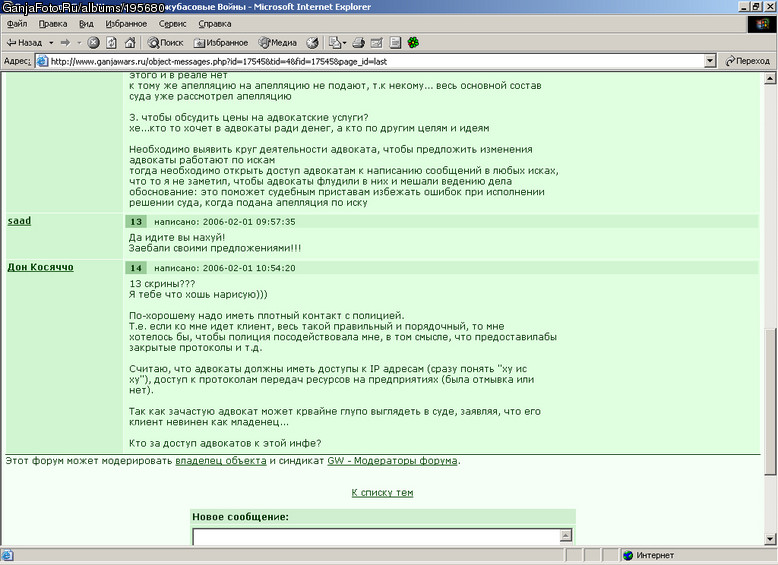Go back with the Назад button
Image resolution: width=778 pixels, height=565 pixels.
pos(24,43)
